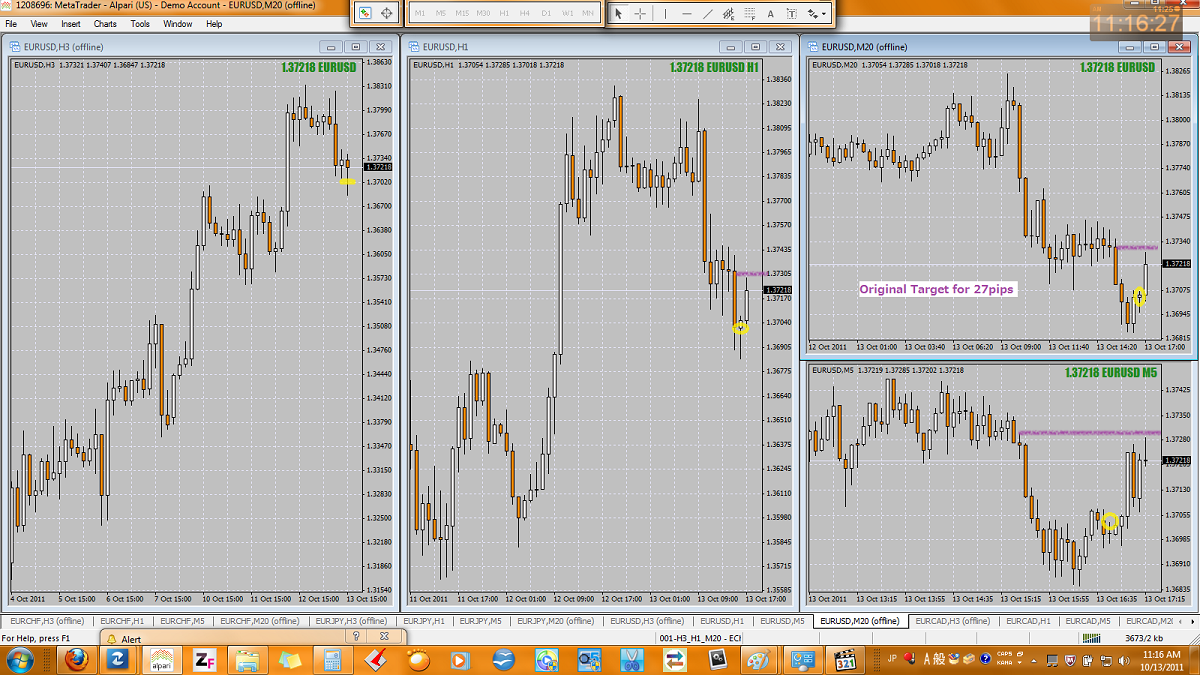Viewport: 1200px width, 675px height.
Task: Switch to H1 timeframe button
Action: [x=505, y=14]
